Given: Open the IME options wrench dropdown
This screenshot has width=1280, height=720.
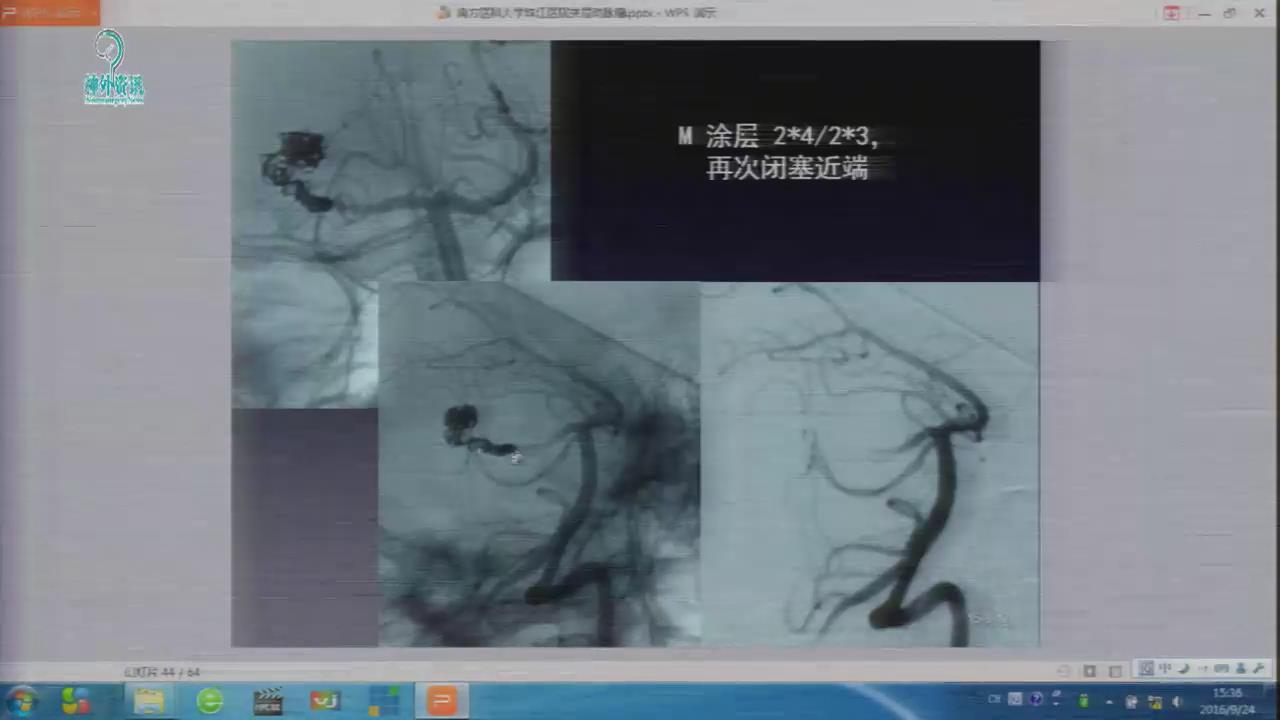Looking at the screenshot, I should [x=1259, y=670].
